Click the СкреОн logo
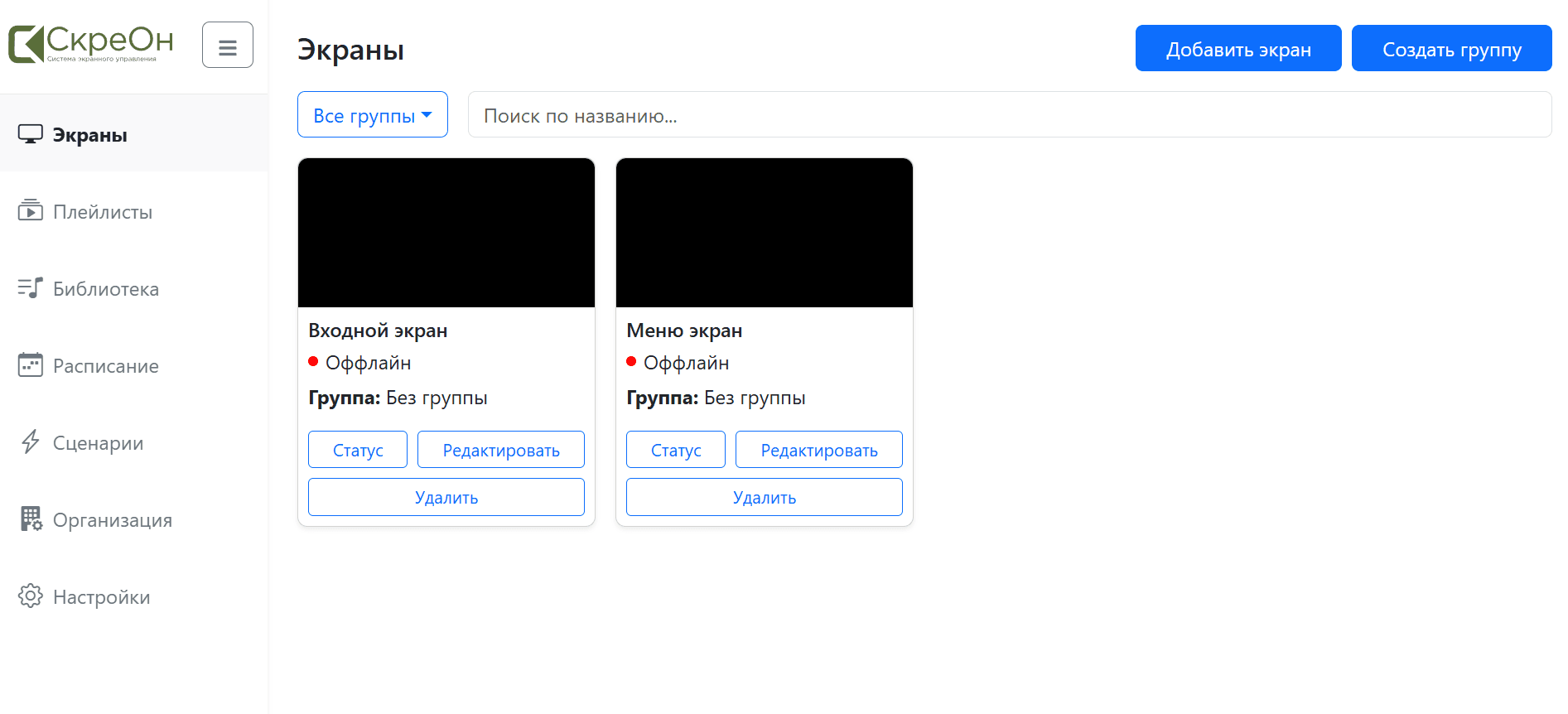This screenshot has width=1568, height=714. tap(91, 44)
